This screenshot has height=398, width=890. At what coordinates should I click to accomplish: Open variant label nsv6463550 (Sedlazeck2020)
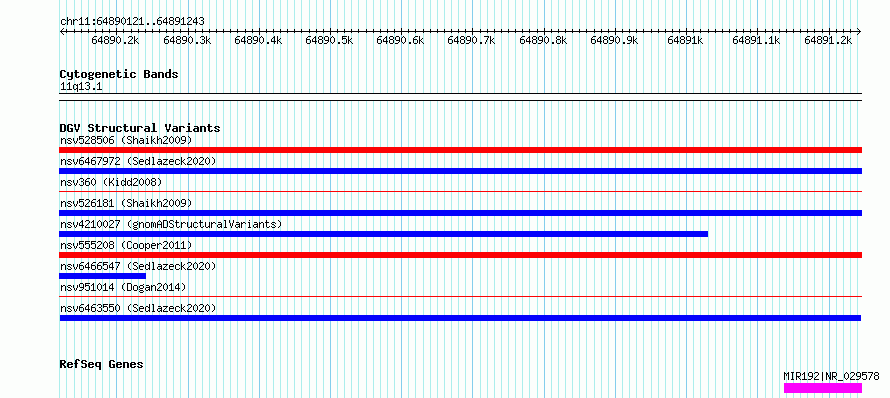click(138, 308)
